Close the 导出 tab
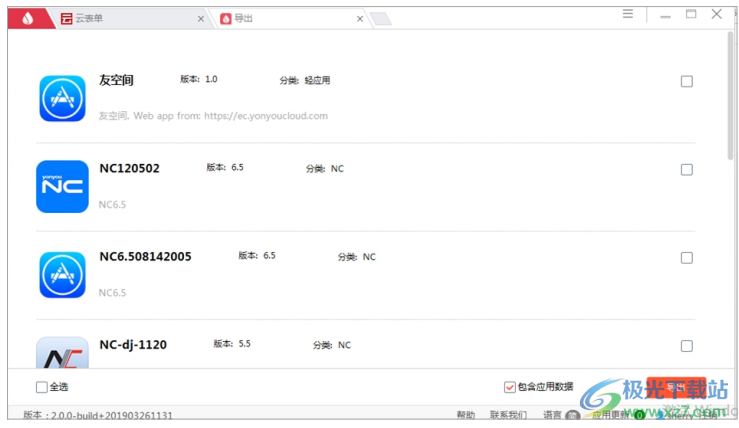Image resolution: width=739 pixels, height=428 pixels. click(360, 19)
